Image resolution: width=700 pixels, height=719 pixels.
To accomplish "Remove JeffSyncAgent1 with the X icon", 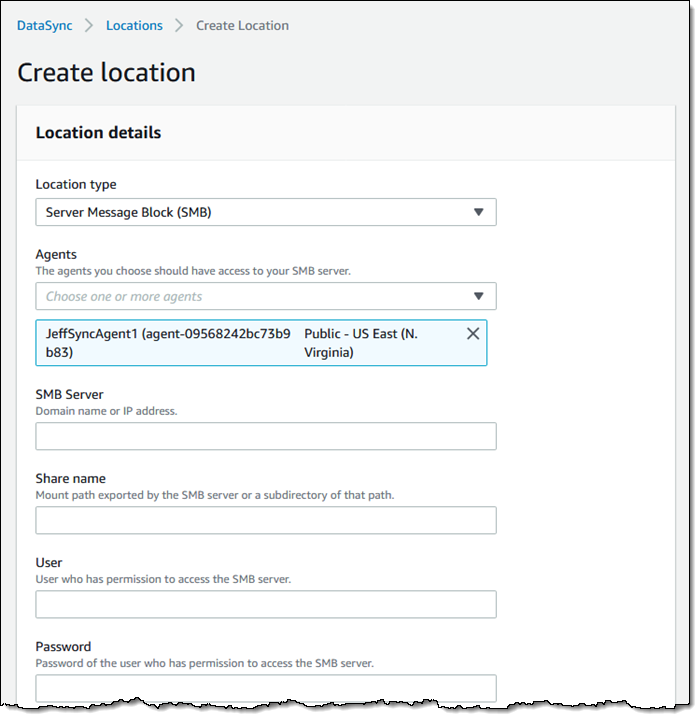I will [473, 334].
